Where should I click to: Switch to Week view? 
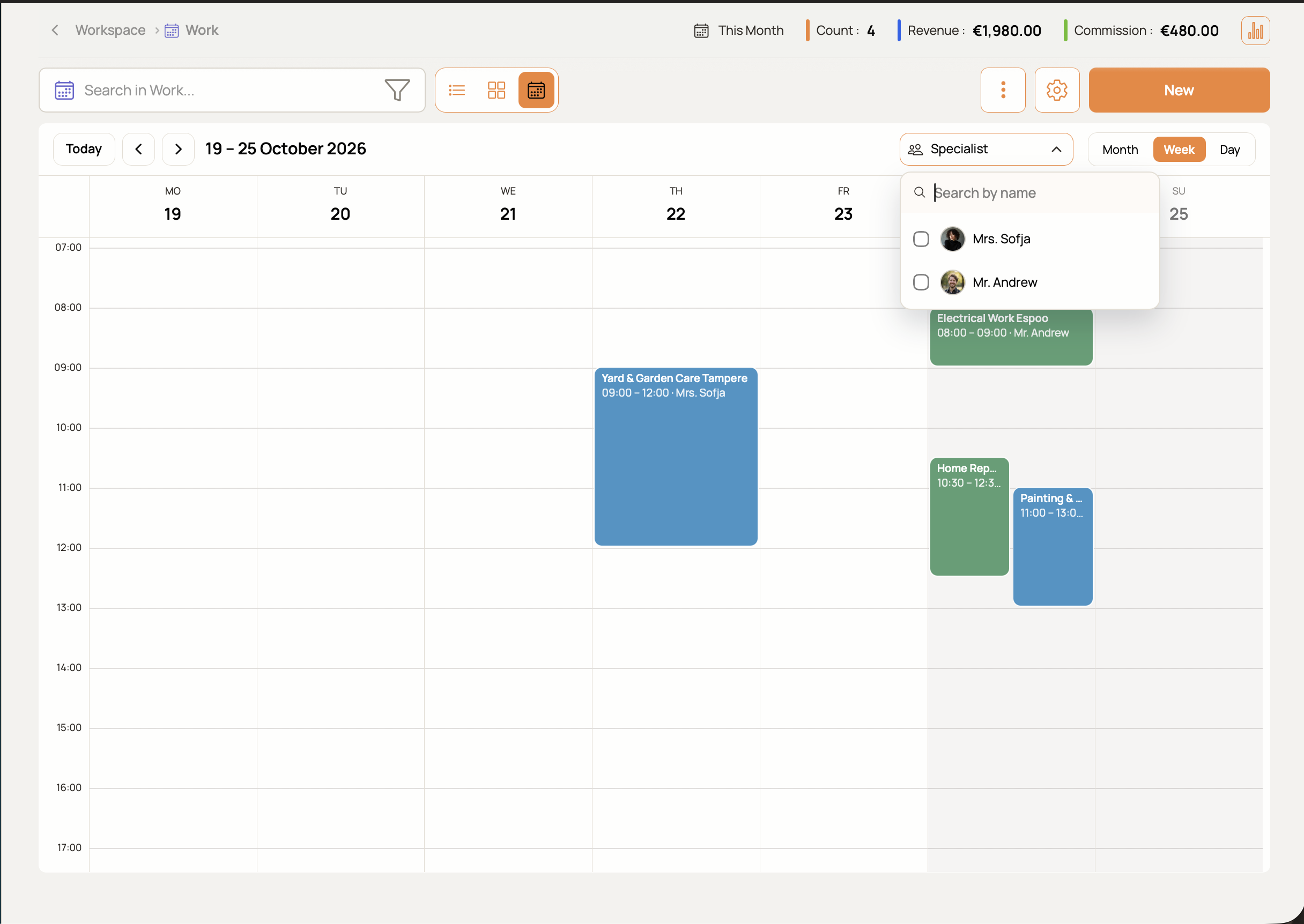(1179, 150)
